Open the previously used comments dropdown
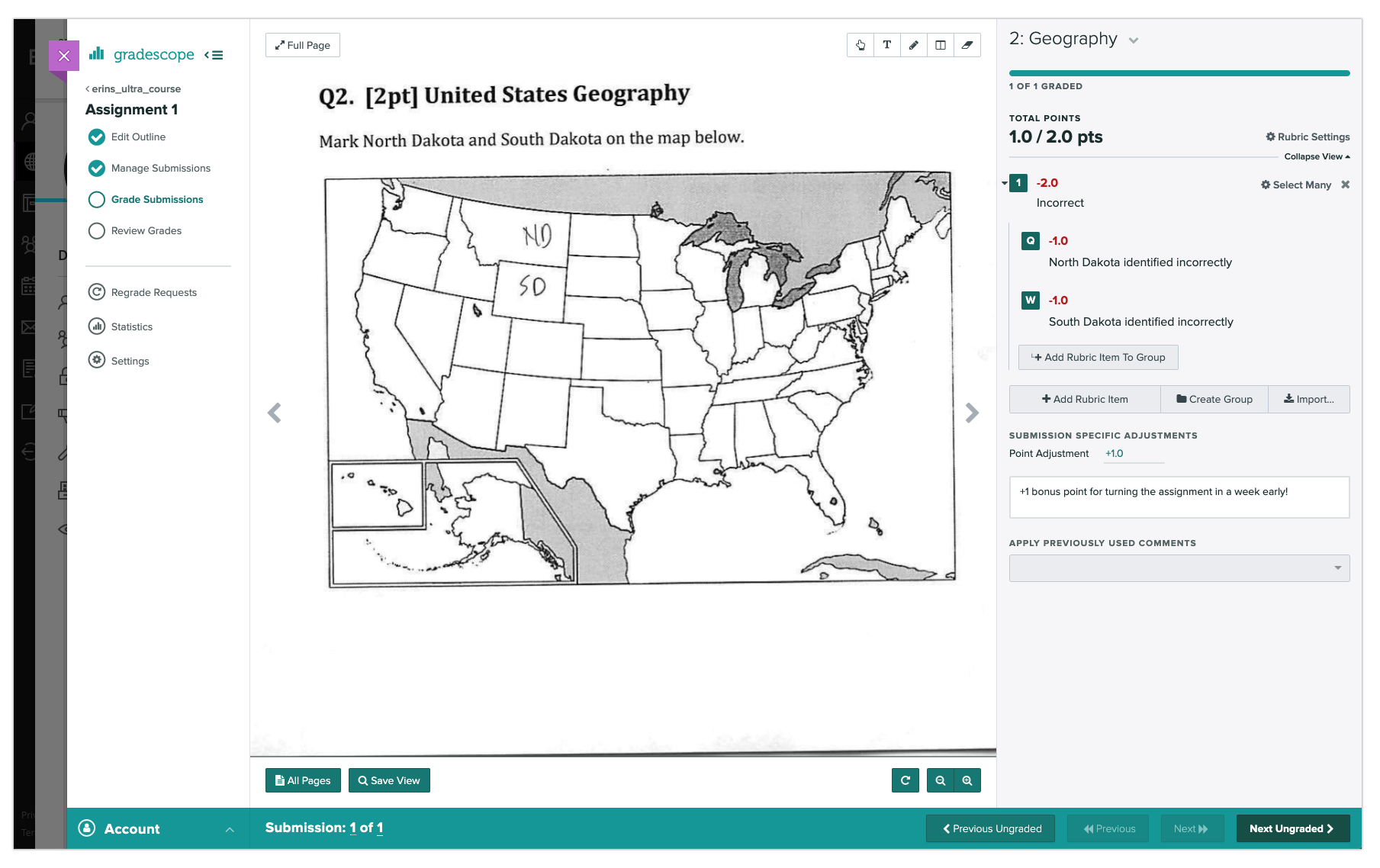This screenshot has height=868, width=1380. pos(1179,567)
